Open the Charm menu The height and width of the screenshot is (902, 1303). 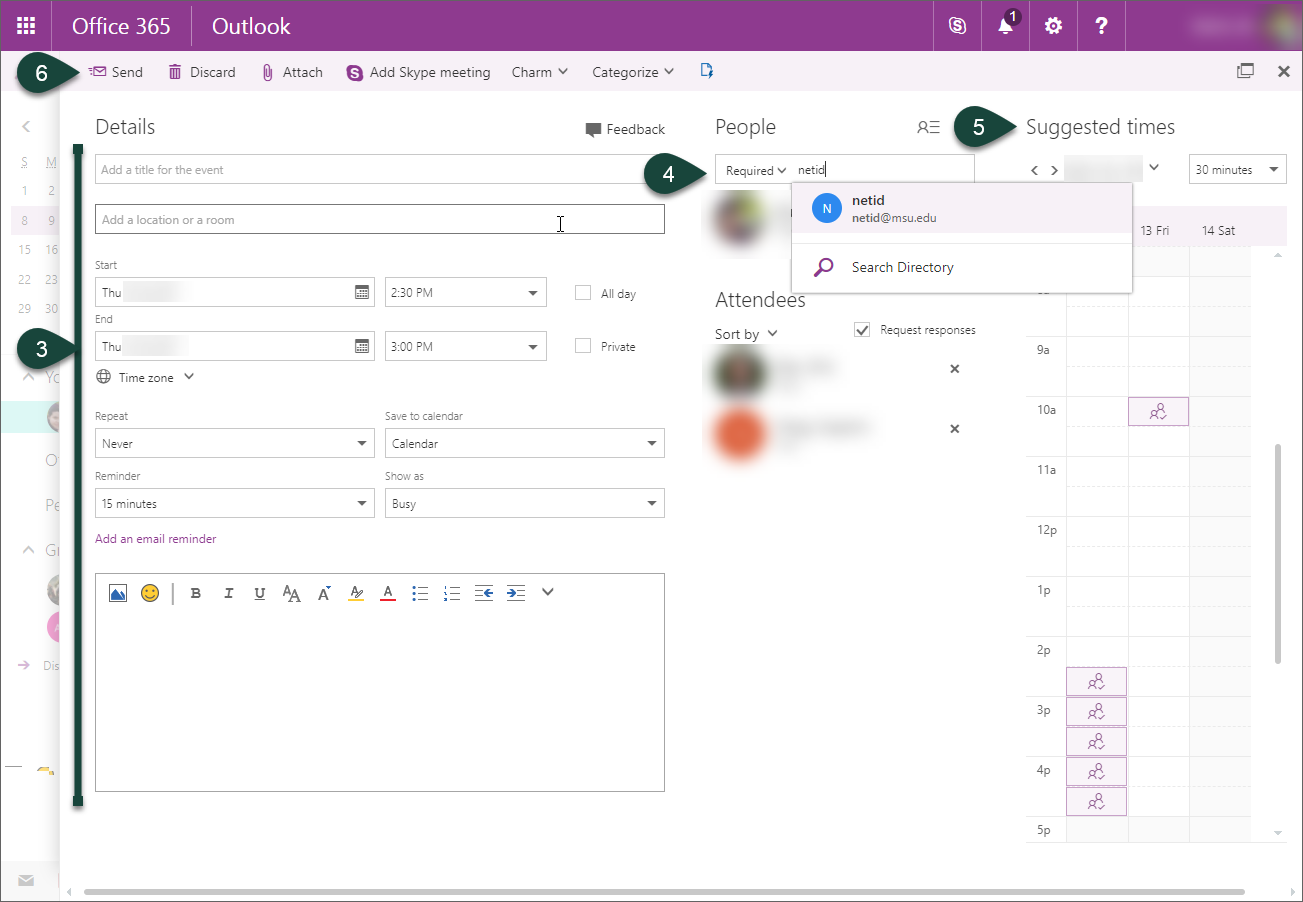(539, 72)
